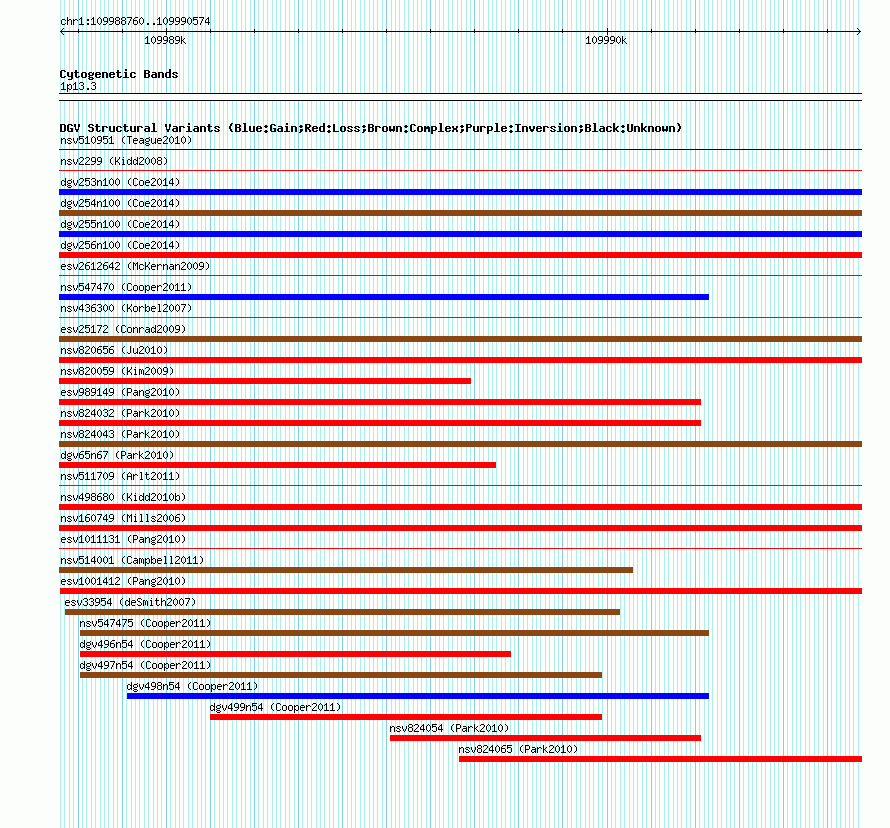The height and width of the screenshot is (828, 890).
Task: Open variant dgv254n100 (Coe2014) label
Action: (x=120, y=203)
